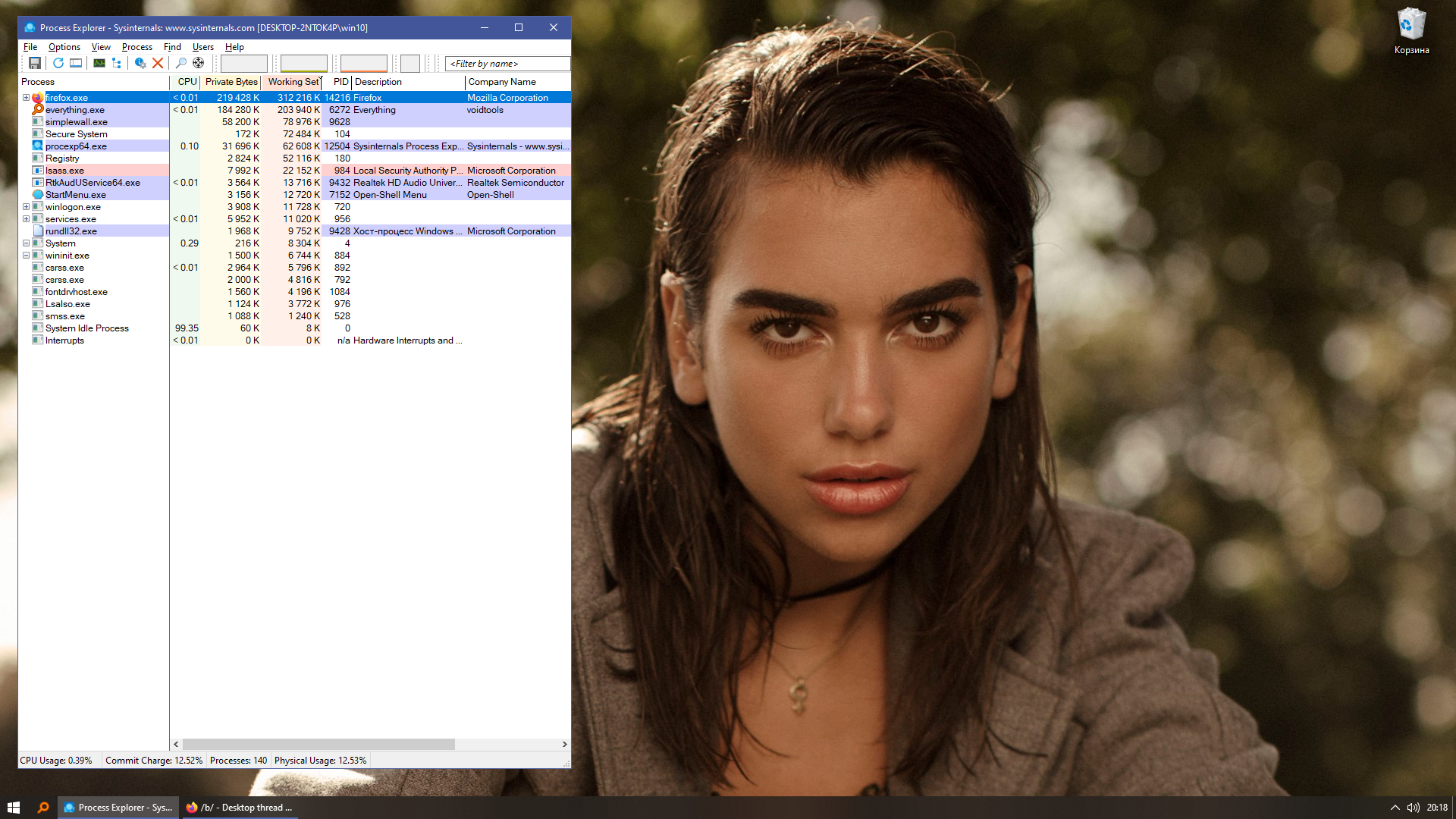Expand the firefox.exe process tree
1456x819 pixels.
click(26, 98)
